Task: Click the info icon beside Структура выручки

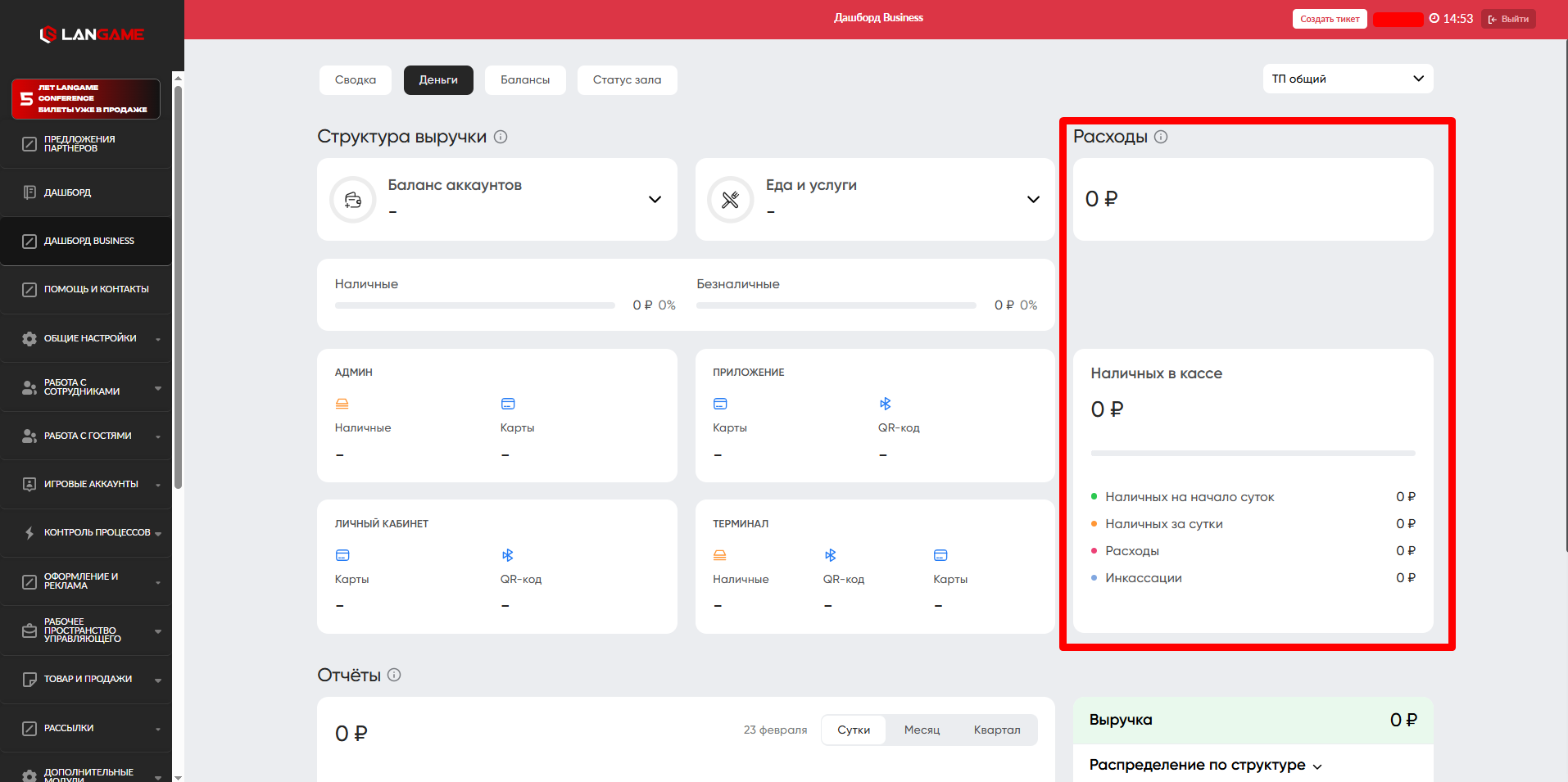Action: 501,137
